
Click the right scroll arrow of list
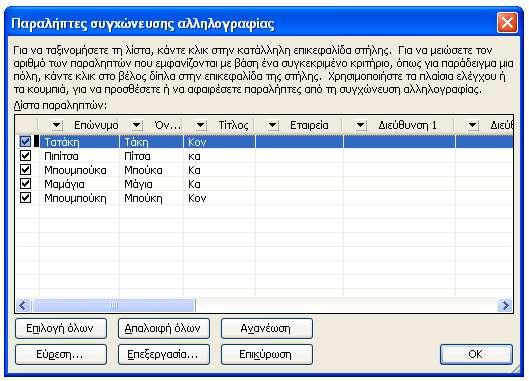505,306
